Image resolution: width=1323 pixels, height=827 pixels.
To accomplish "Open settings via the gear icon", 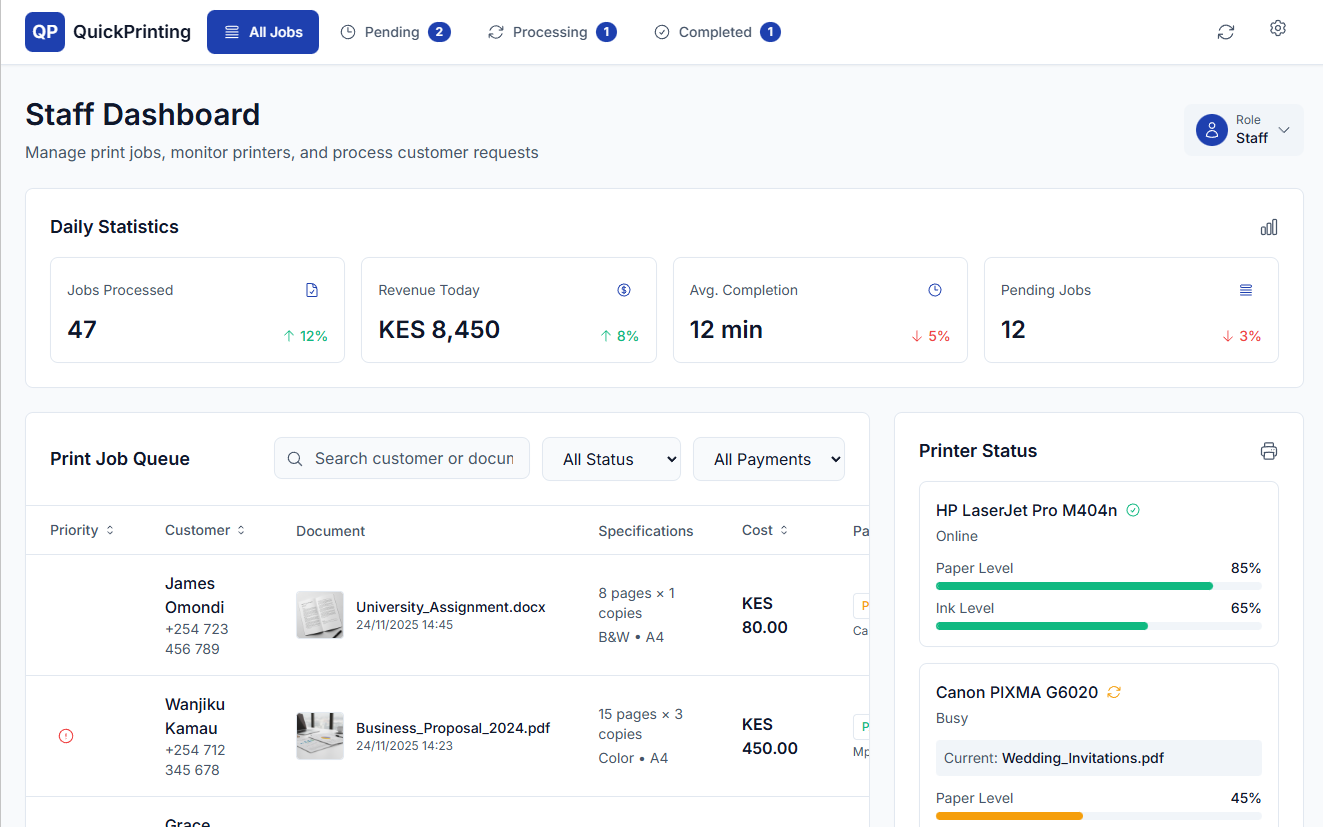I will pos(1277,29).
